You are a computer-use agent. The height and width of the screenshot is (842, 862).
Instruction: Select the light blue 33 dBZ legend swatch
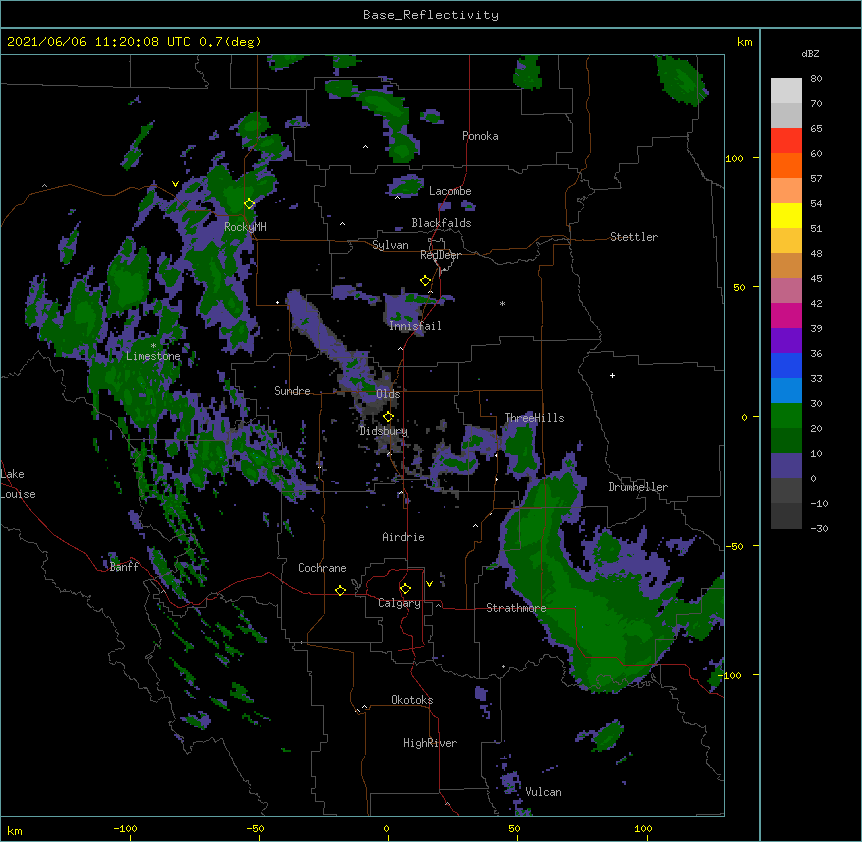click(786, 391)
